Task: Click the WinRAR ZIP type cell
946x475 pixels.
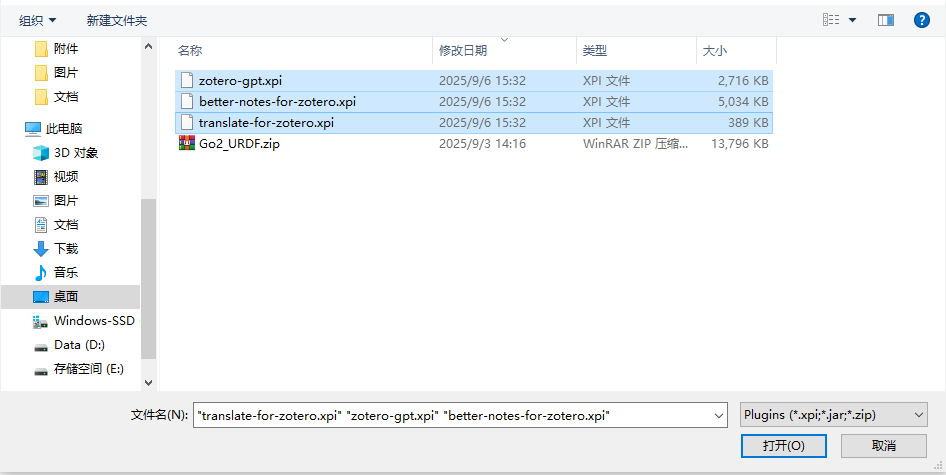Action: point(635,144)
